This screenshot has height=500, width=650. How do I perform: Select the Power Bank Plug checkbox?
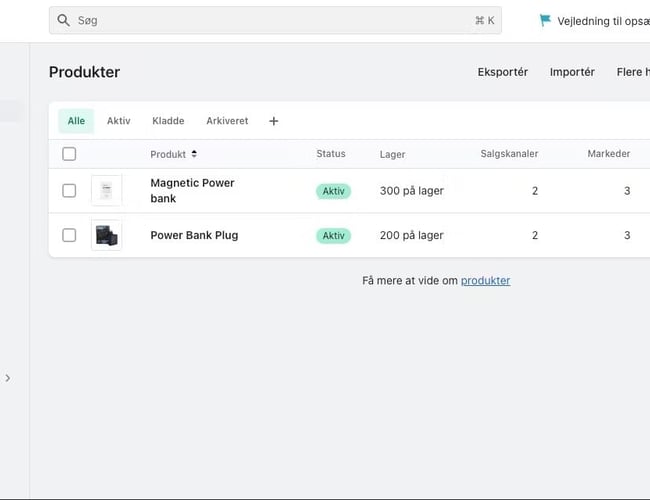[x=69, y=235]
